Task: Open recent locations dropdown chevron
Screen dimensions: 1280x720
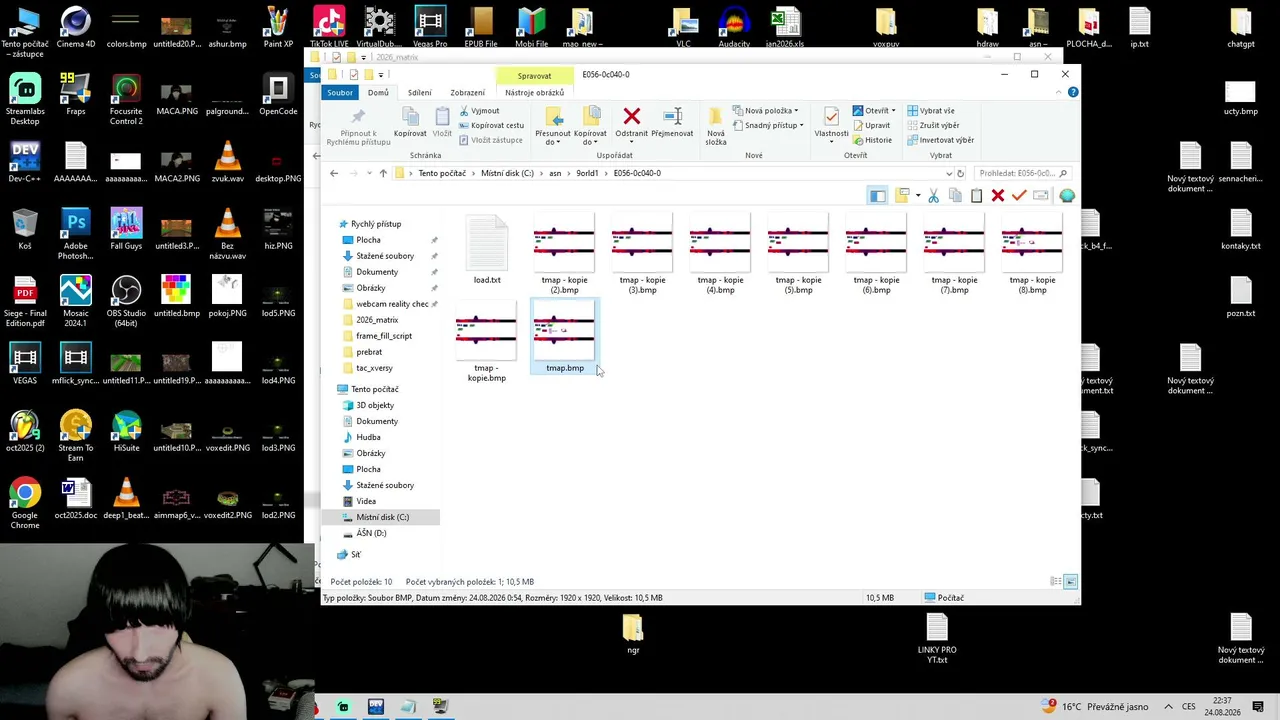Action: 369,173
